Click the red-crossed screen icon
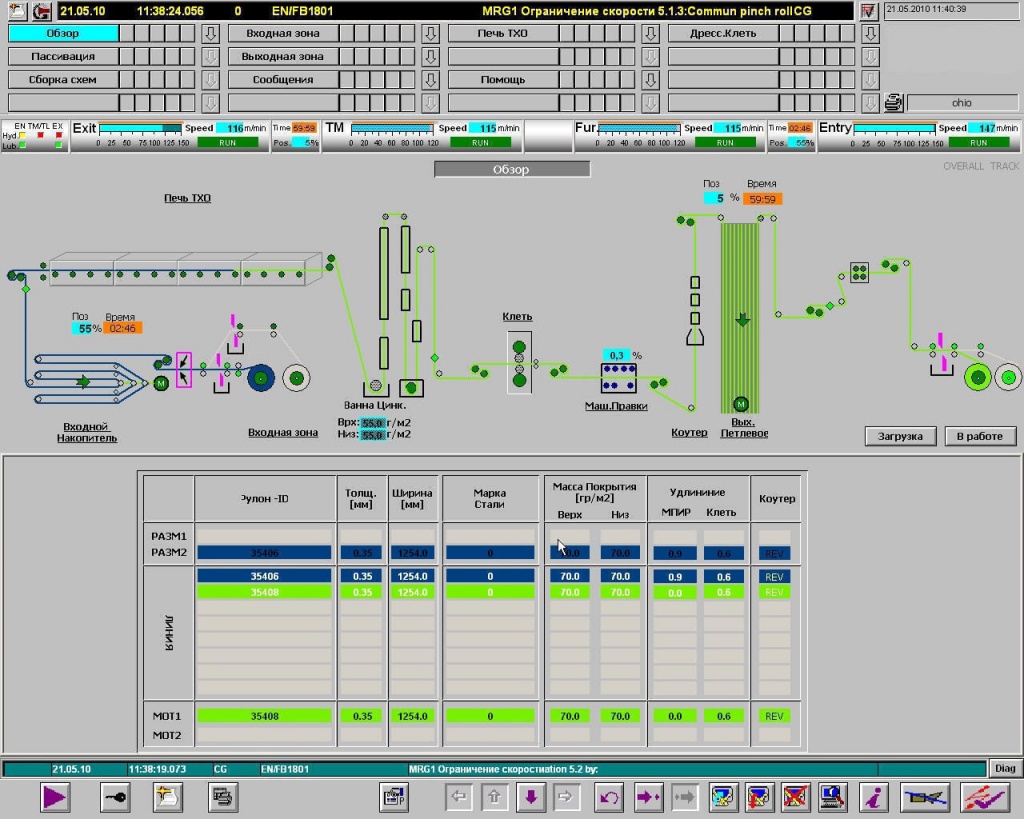The image size is (1024, 819). [x=795, y=797]
